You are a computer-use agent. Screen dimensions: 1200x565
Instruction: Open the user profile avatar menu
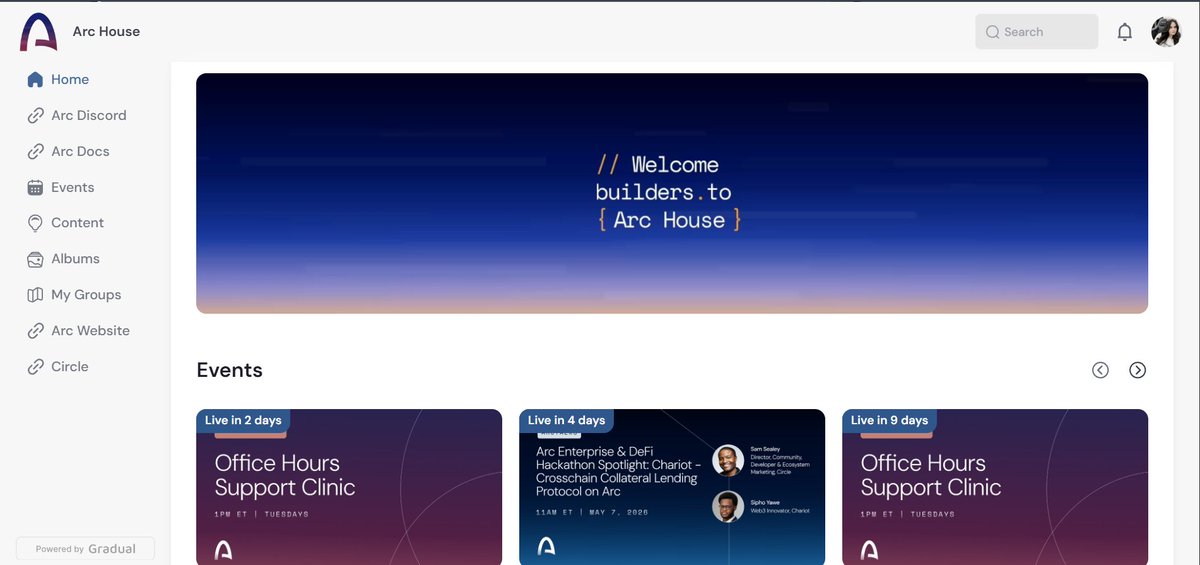point(1166,32)
